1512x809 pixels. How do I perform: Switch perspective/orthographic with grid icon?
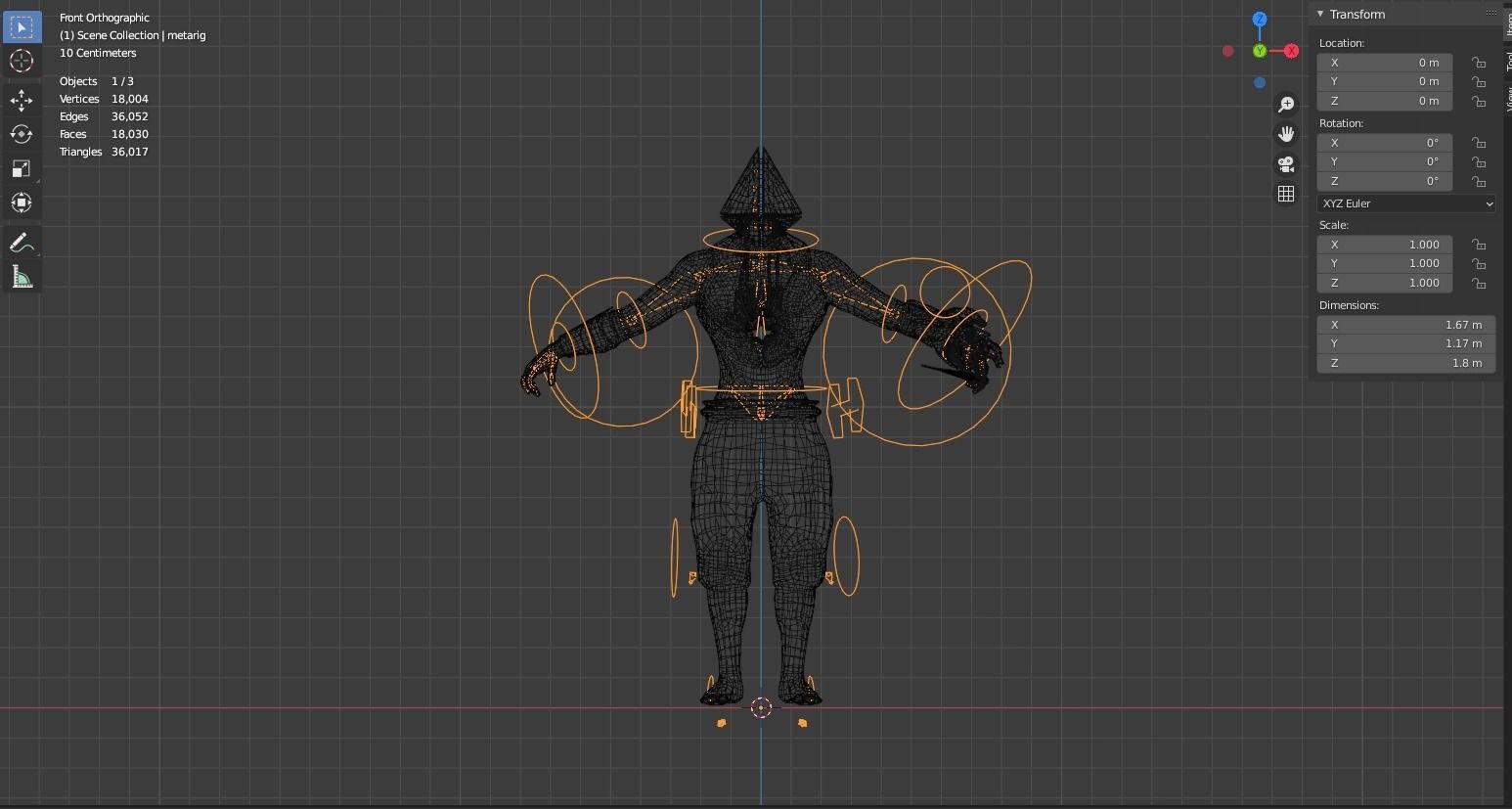click(x=1286, y=194)
